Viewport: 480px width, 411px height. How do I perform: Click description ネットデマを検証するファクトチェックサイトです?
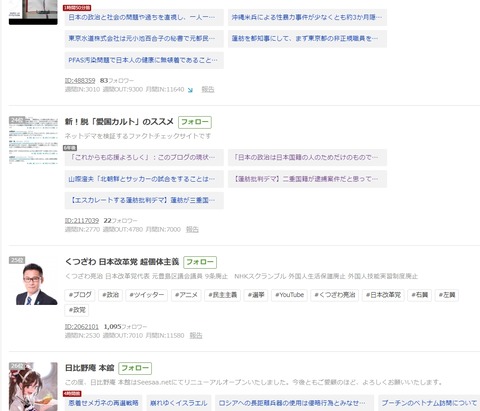(x=138, y=136)
